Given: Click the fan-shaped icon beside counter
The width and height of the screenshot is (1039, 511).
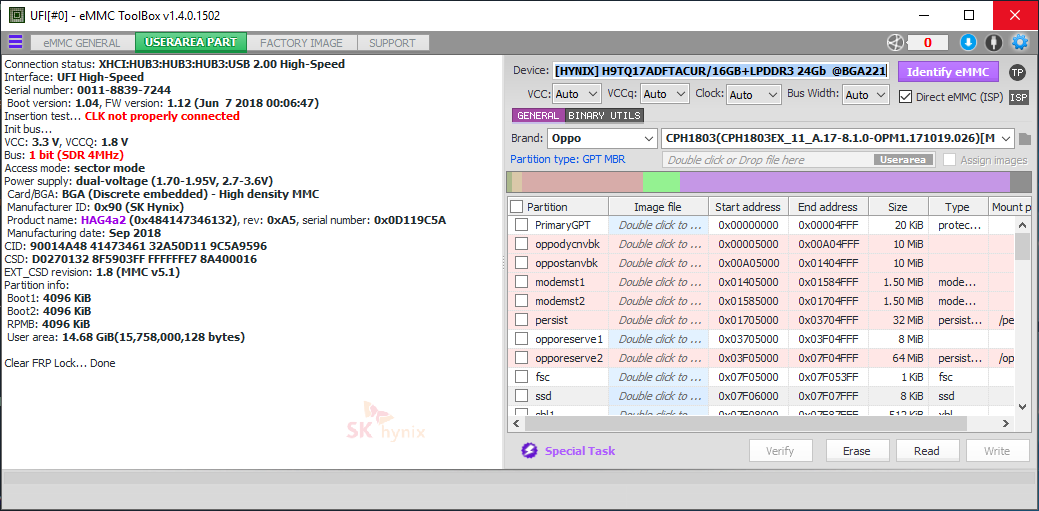Looking at the screenshot, I should (895, 42).
